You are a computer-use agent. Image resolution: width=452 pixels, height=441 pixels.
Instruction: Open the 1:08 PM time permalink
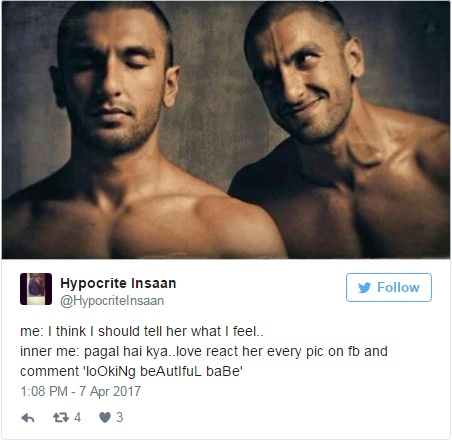coord(44,391)
